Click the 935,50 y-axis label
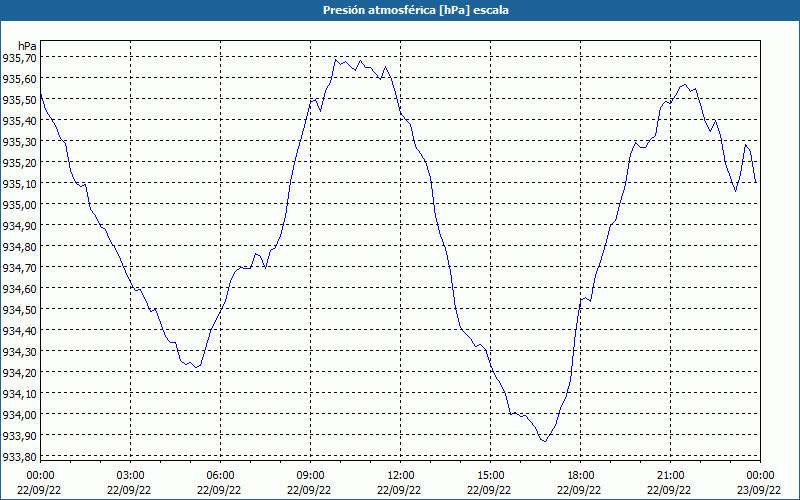Viewport: 800px width, 500px height. coord(19,100)
